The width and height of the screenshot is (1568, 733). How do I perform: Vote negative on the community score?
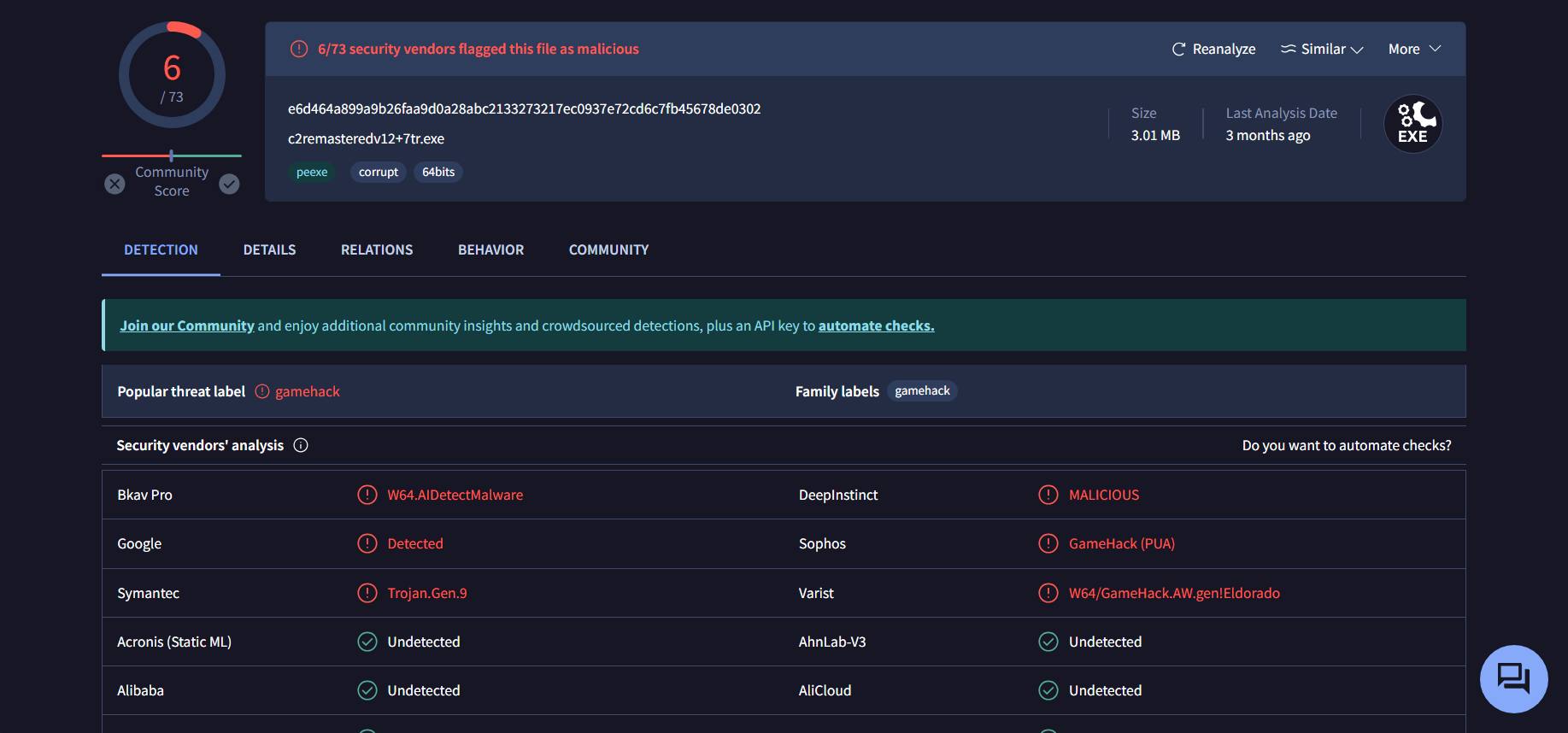coord(115,184)
